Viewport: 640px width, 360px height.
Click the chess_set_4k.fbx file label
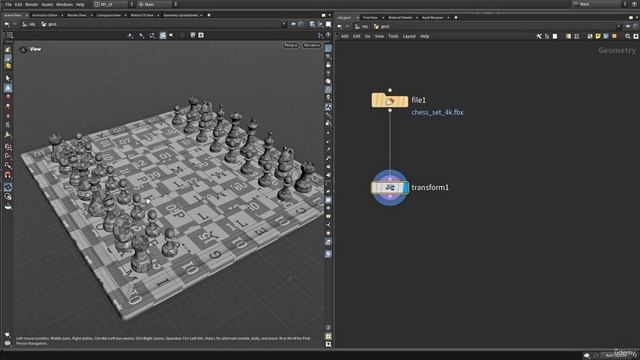[437, 112]
